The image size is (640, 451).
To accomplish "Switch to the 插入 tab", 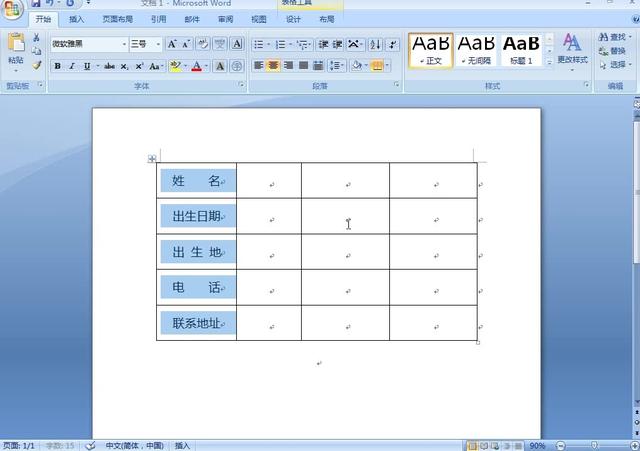I will click(76, 19).
